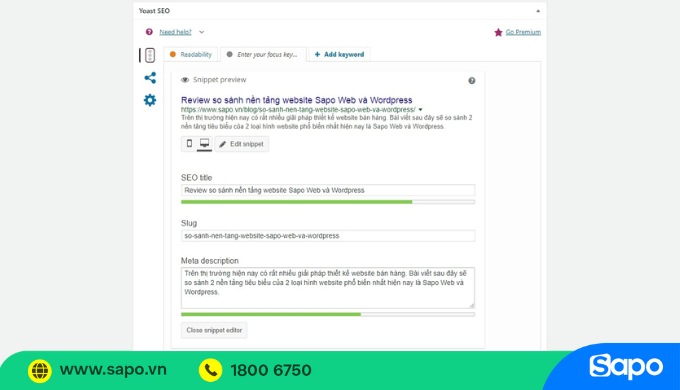680x390 pixels.
Task: Click the Slug label
Action: 189,223
